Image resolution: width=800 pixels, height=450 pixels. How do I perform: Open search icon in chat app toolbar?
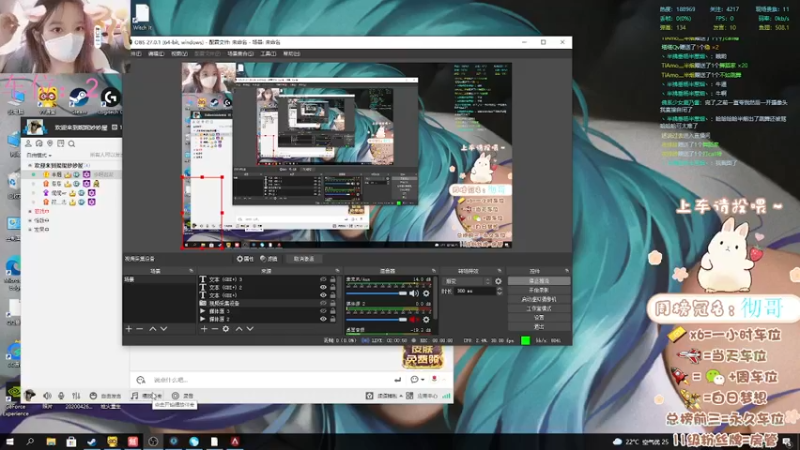click(x=72, y=144)
